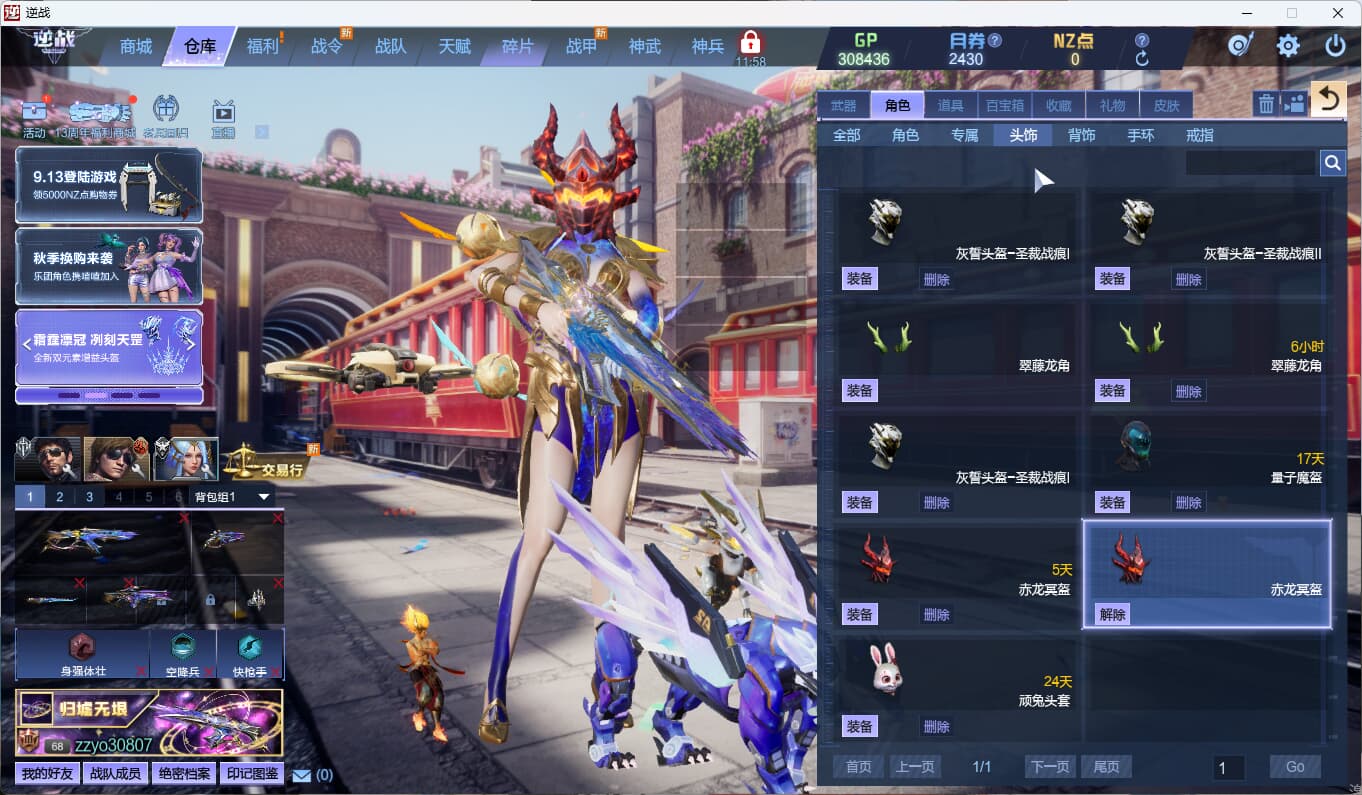Click 装备 for 灰誓头盔-圣裁战痕II

pyautogui.click(x=1112, y=279)
